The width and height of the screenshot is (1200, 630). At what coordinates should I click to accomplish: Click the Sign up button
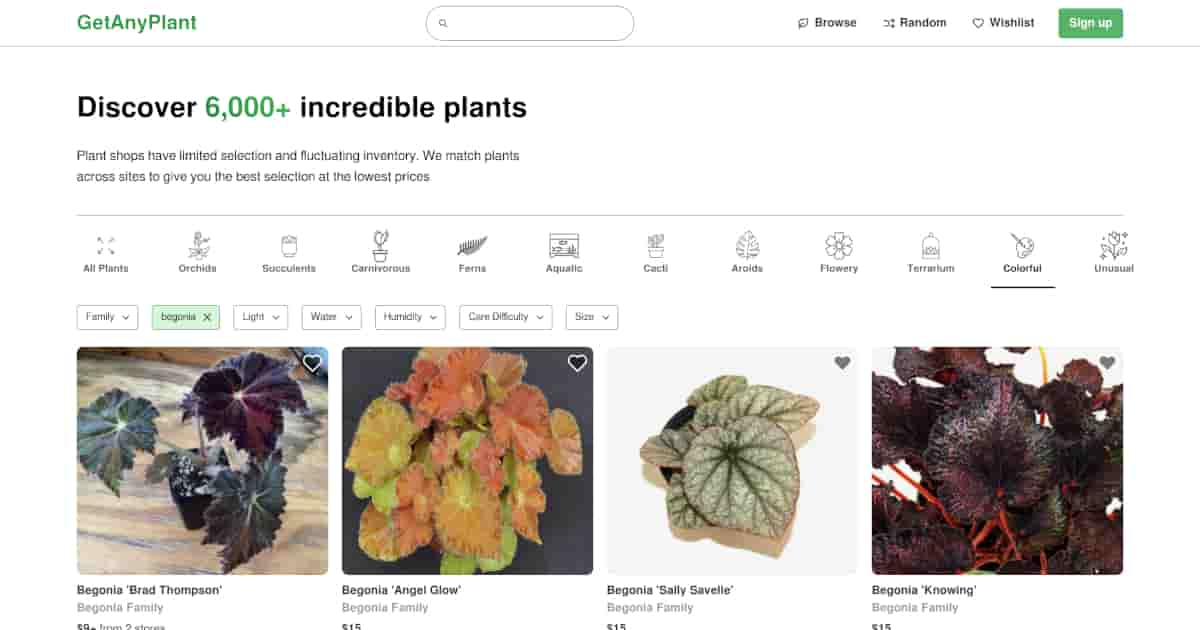pyautogui.click(x=1090, y=23)
